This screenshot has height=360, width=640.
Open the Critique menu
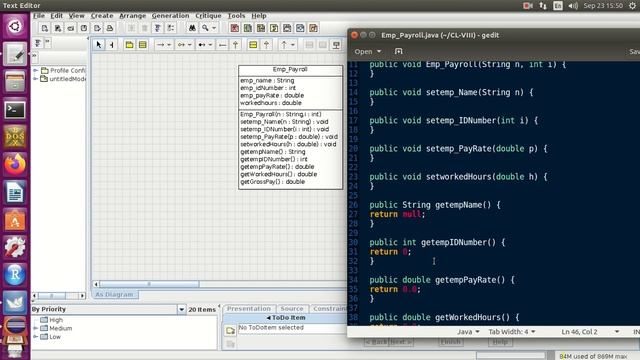(208, 16)
